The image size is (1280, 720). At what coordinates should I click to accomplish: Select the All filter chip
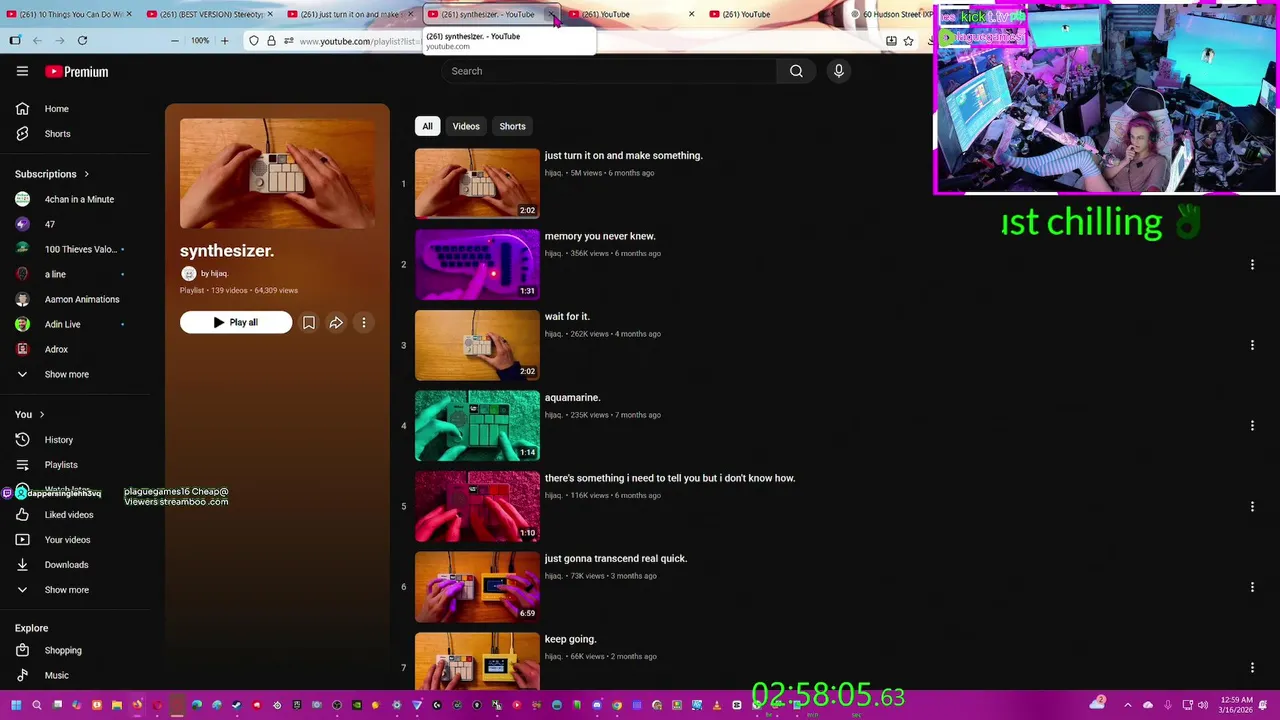427,126
